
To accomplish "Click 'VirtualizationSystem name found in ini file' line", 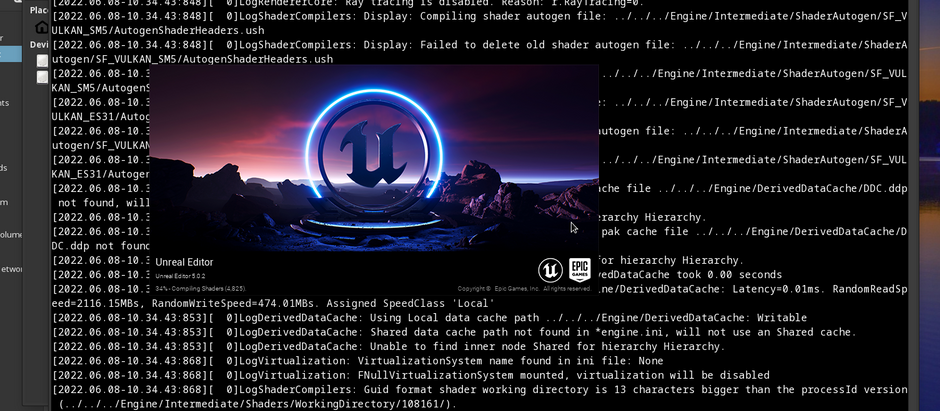I will tap(357, 361).
